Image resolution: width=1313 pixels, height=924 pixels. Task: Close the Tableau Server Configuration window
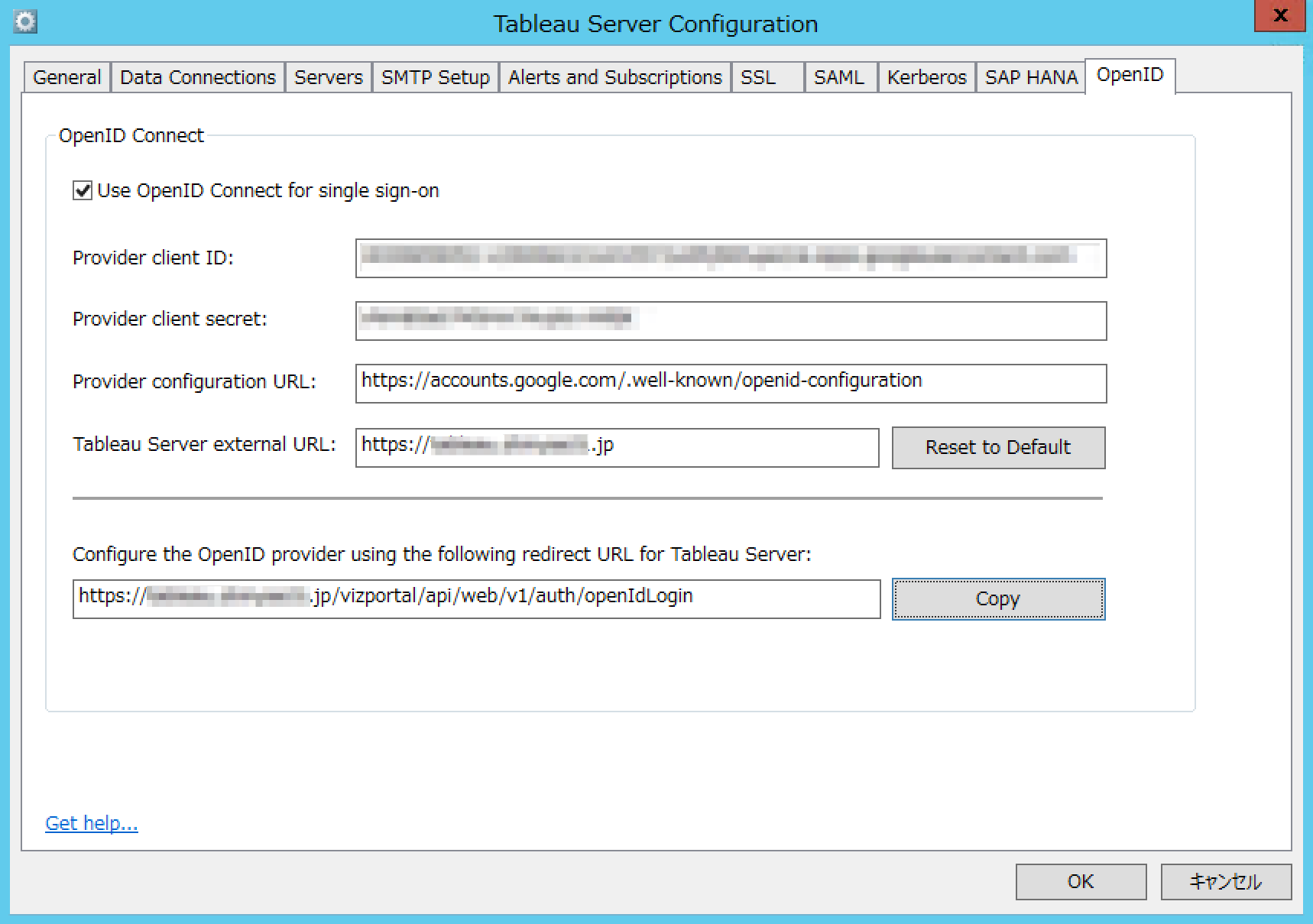(x=1280, y=15)
